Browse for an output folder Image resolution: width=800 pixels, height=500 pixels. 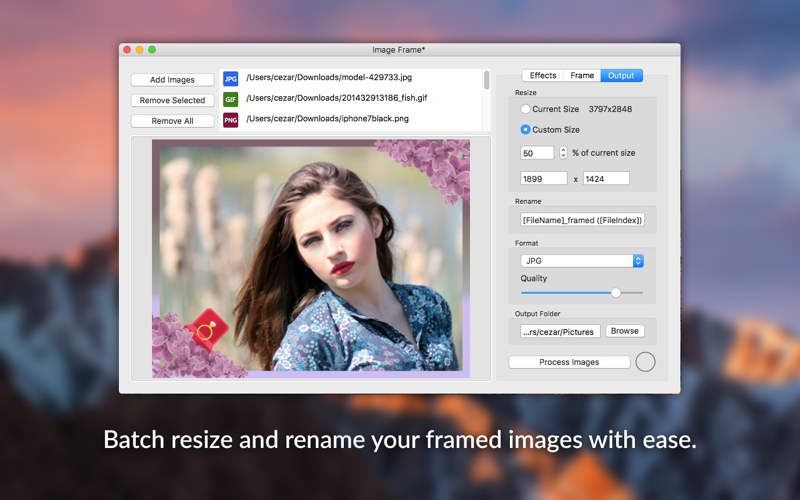click(624, 331)
